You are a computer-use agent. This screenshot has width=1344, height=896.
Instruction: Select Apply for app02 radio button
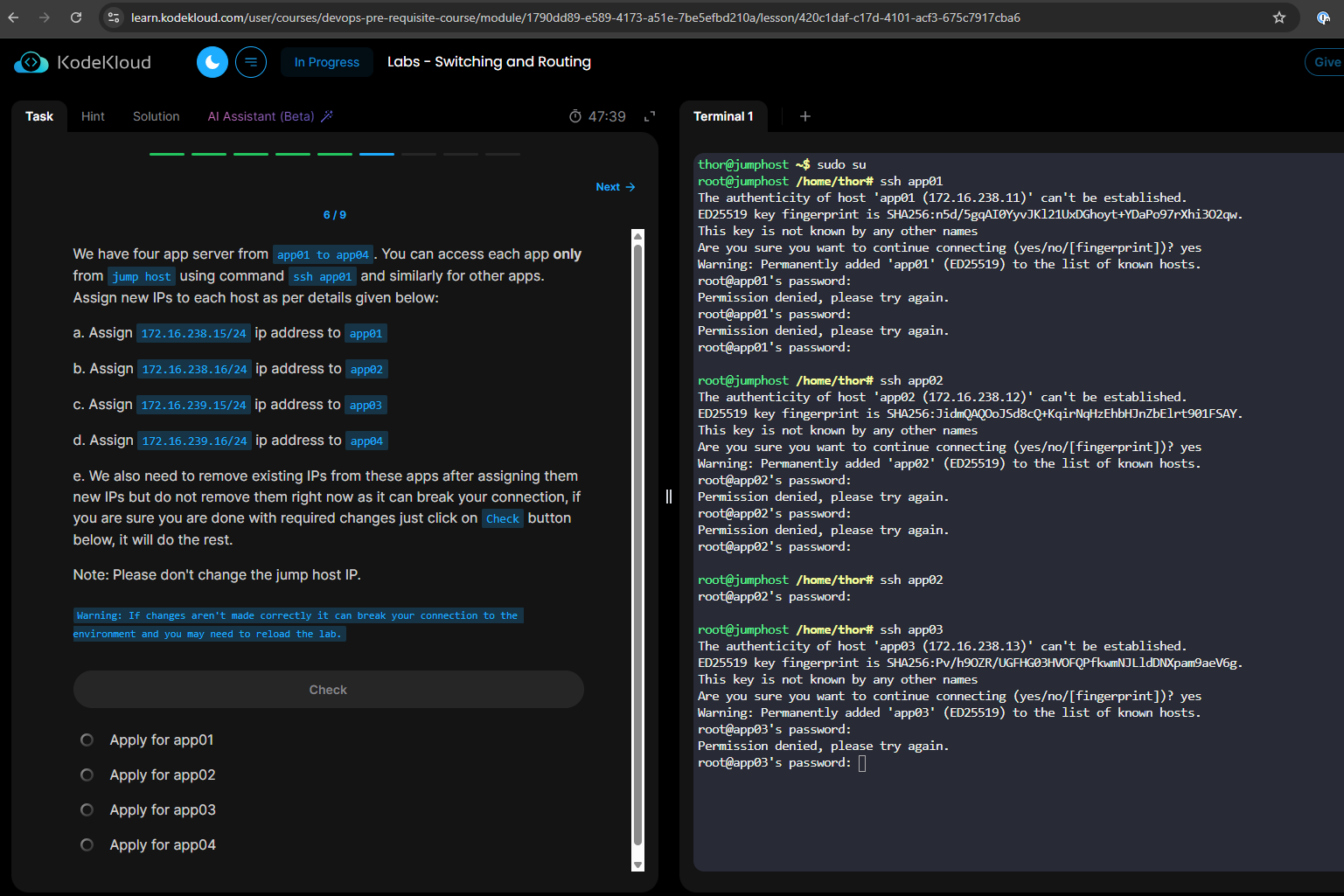click(87, 775)
